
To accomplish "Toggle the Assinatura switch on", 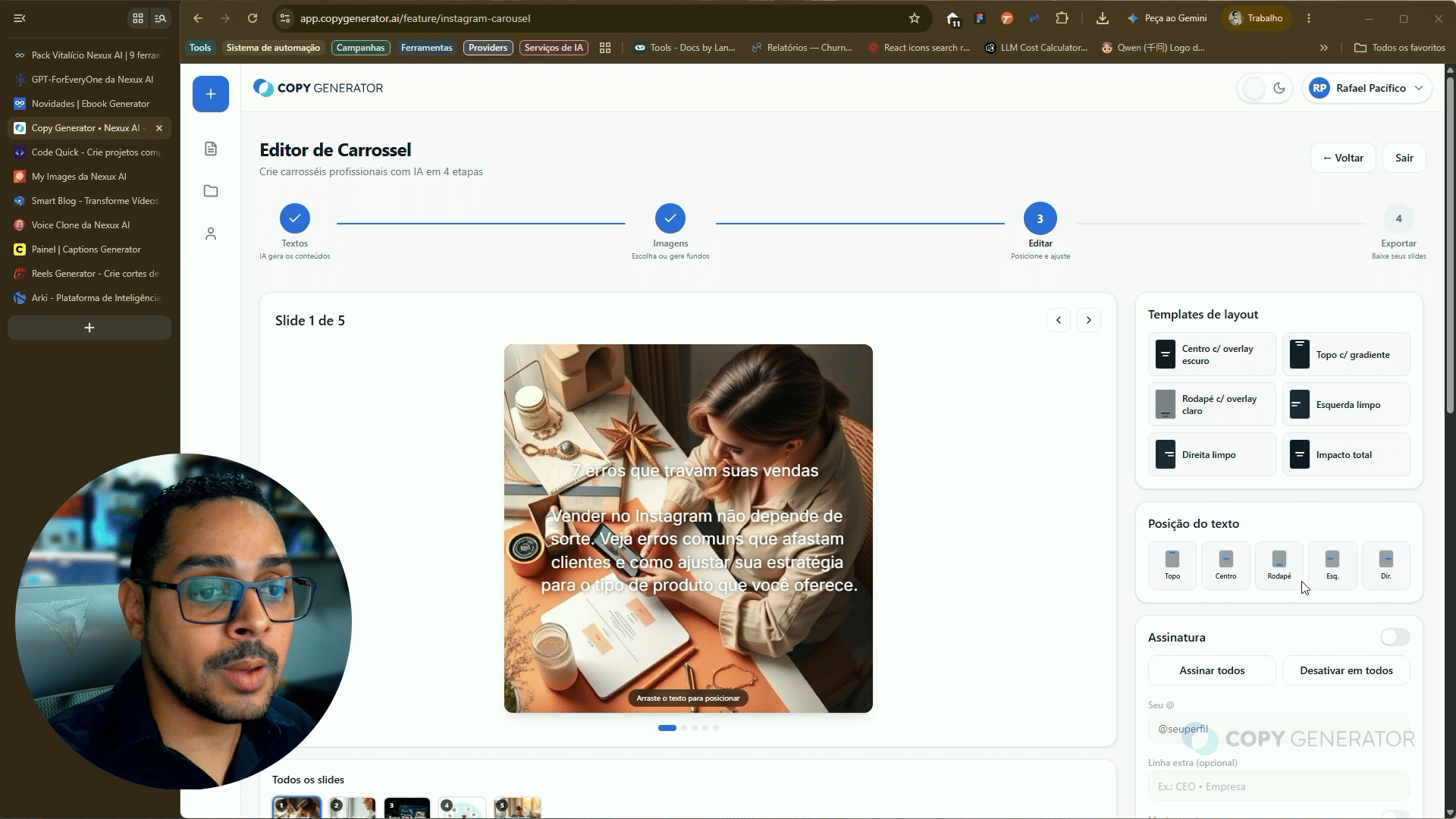I will pyautogui.click(x=1395, y=637).
